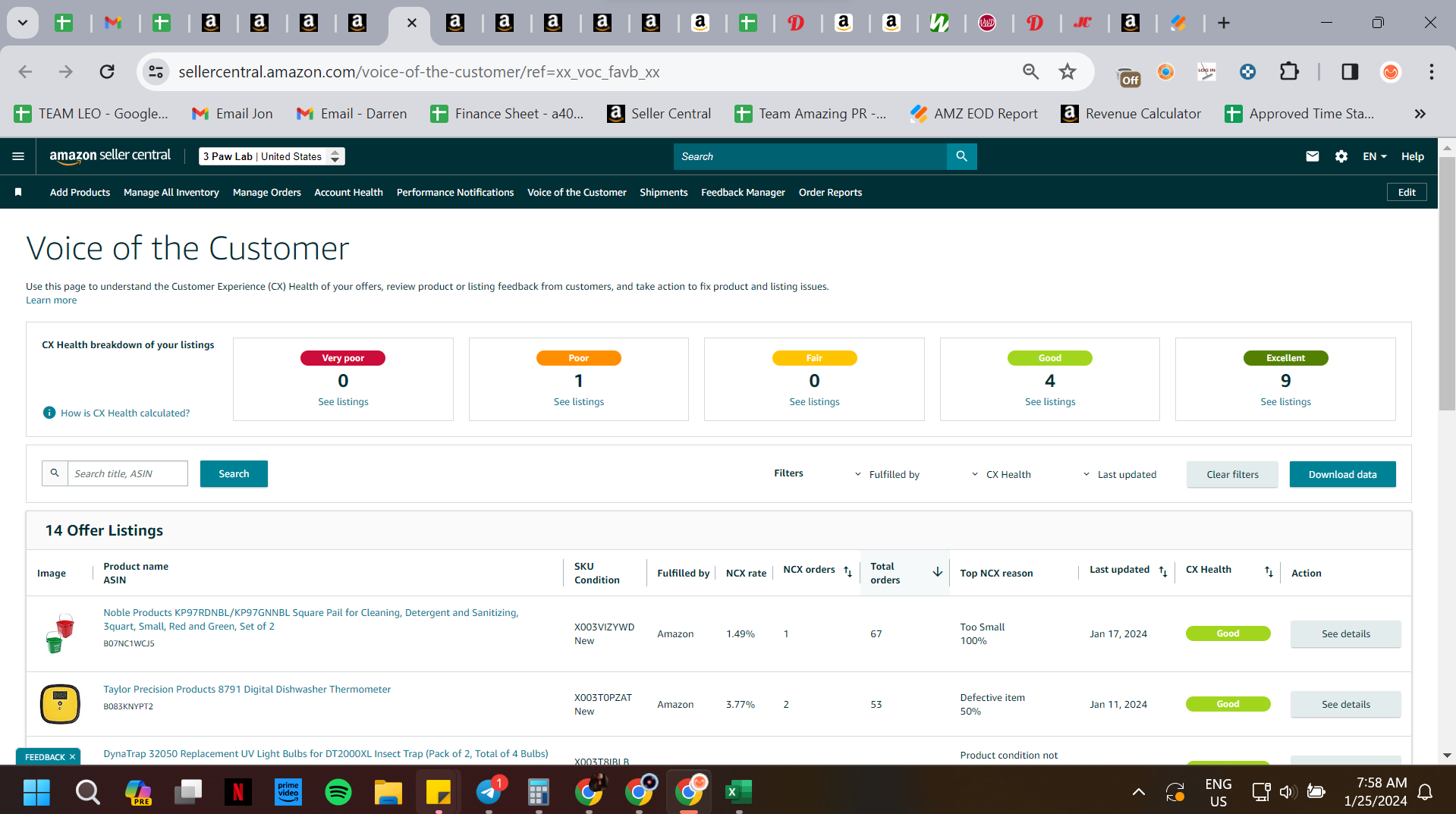Click Edit on the favorites bar
Viewport: 1456px width, 814px height.
point(1407,192)
